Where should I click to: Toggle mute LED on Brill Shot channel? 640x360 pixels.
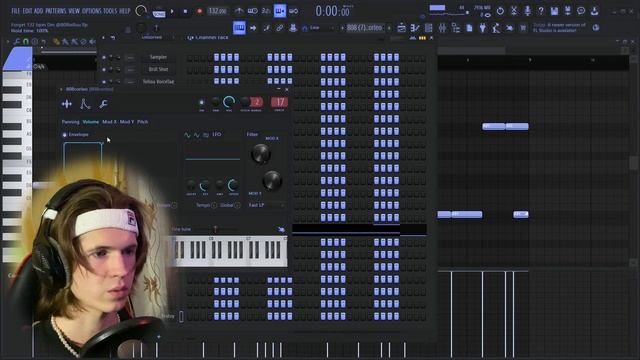pos(104,70)
